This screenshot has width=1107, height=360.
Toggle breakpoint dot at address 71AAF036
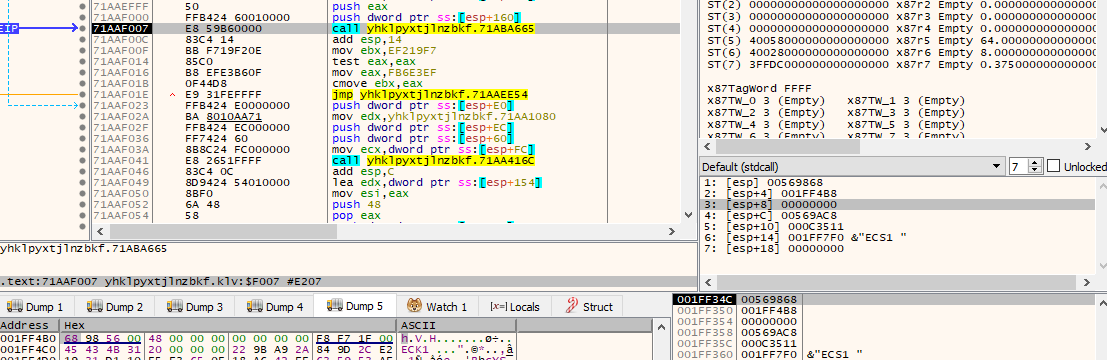83,138
